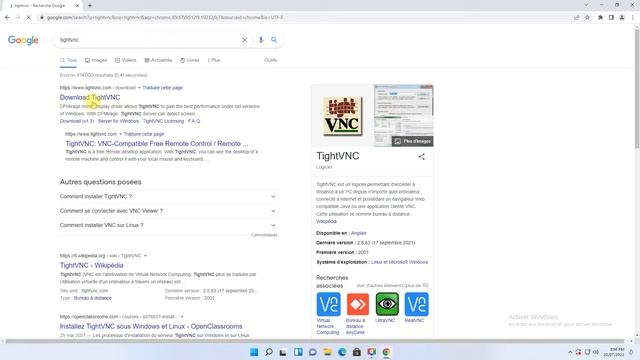Click 'Bureau à distance' type link

click(x=93, y=298)
